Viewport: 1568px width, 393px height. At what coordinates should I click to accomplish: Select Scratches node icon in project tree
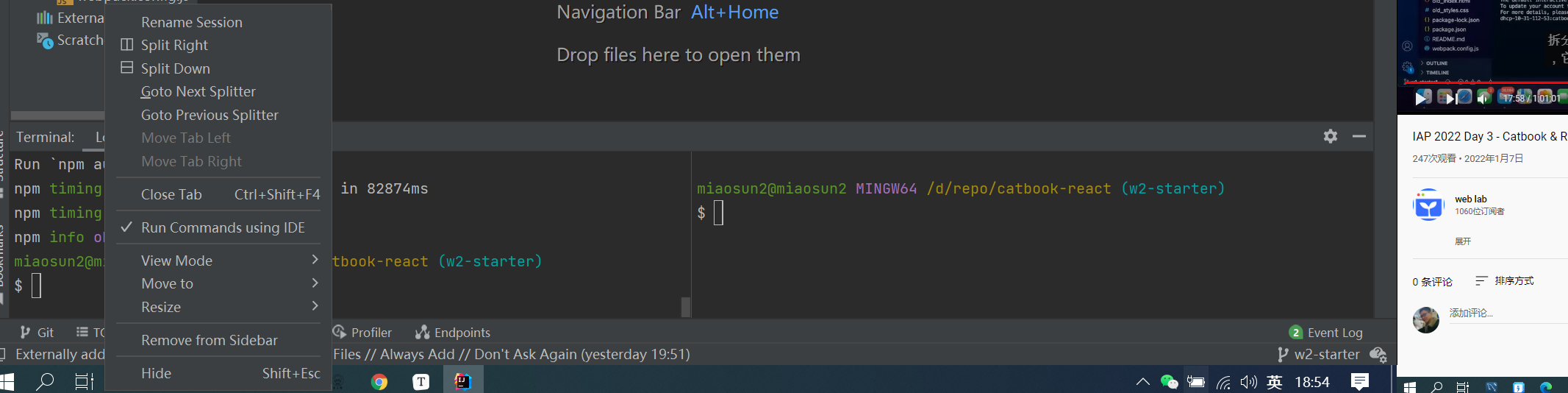coord(45,40)
